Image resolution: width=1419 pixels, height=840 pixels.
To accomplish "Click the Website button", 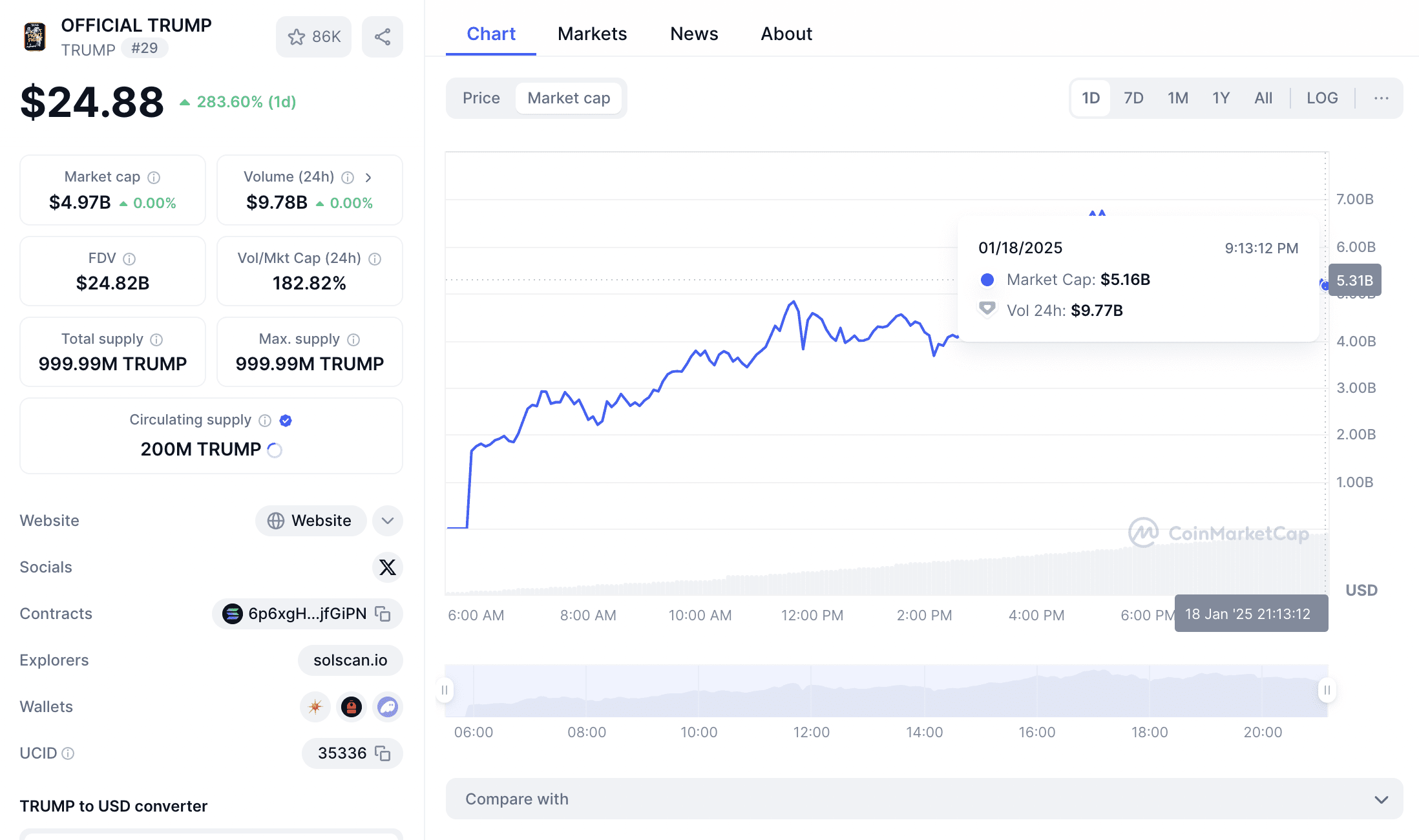I will [x=311, y=521].
